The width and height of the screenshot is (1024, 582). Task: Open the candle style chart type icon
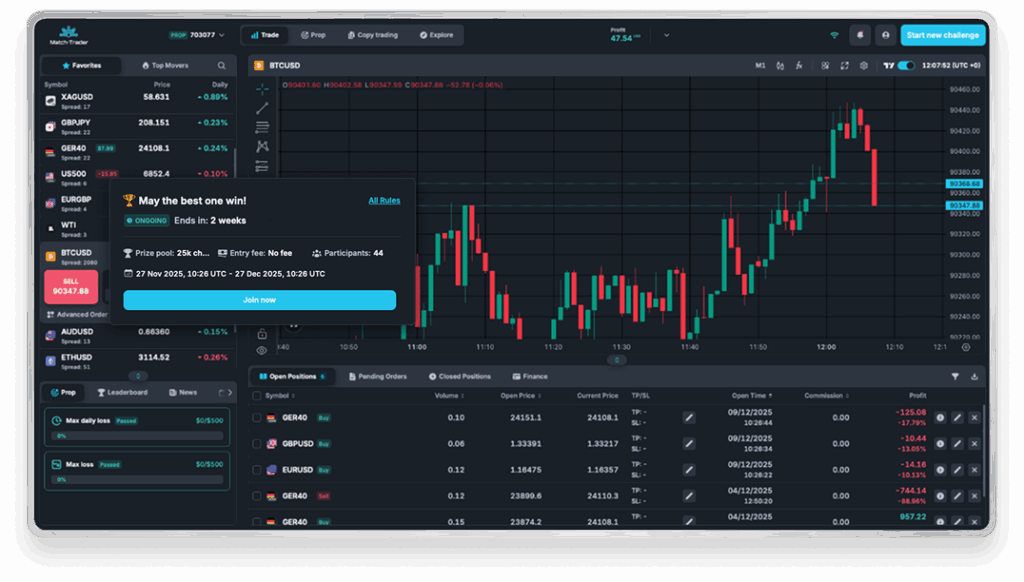(x=780, y=65)
